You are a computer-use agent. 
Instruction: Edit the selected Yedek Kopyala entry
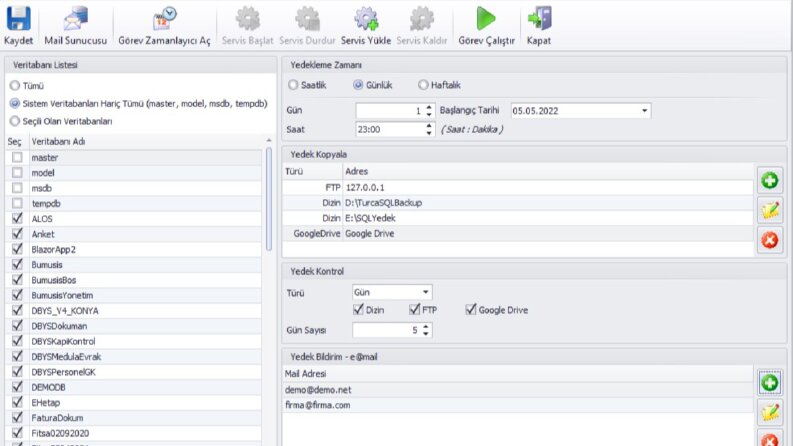pyautogui.click(x=770, y=210)
